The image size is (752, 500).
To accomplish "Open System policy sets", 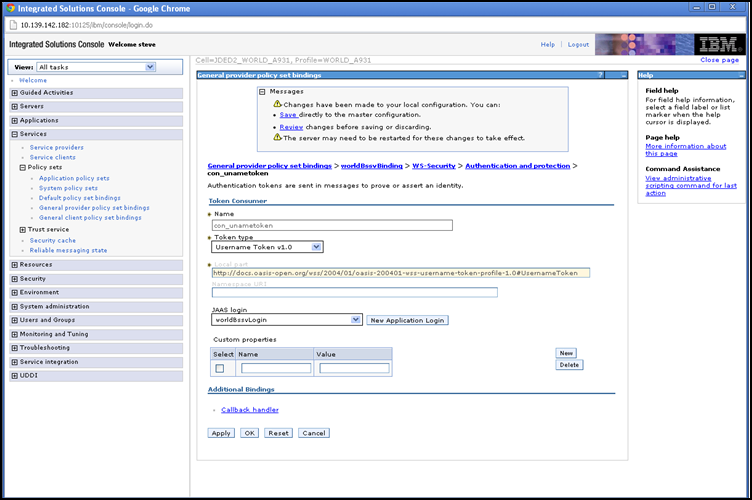I will point(68,188).
